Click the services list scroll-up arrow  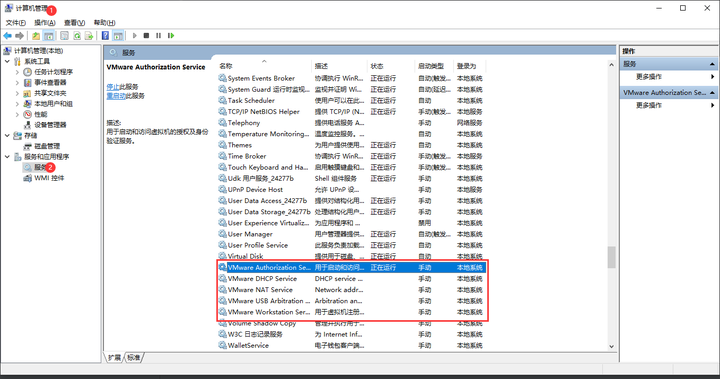611,65
